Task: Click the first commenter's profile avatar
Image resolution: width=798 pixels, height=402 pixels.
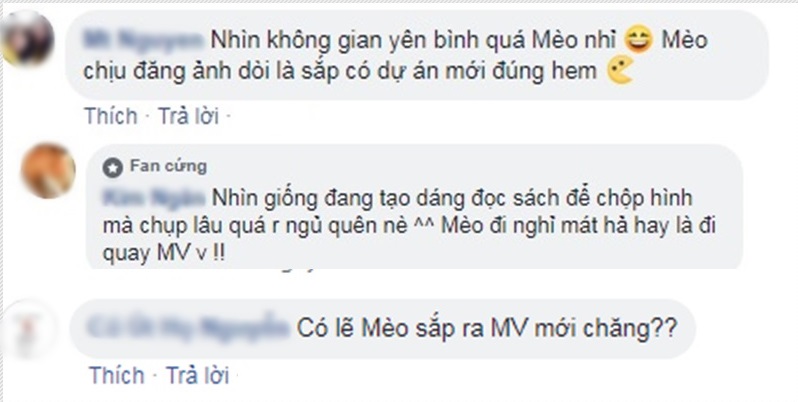Action: tap(27, 38)
